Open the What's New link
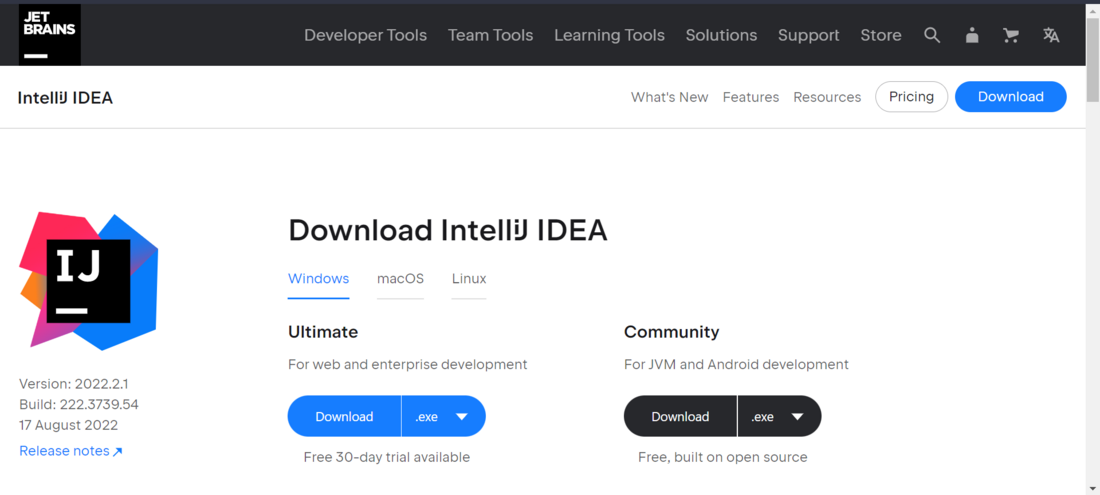1100x495 pixels. coord(669,97)
